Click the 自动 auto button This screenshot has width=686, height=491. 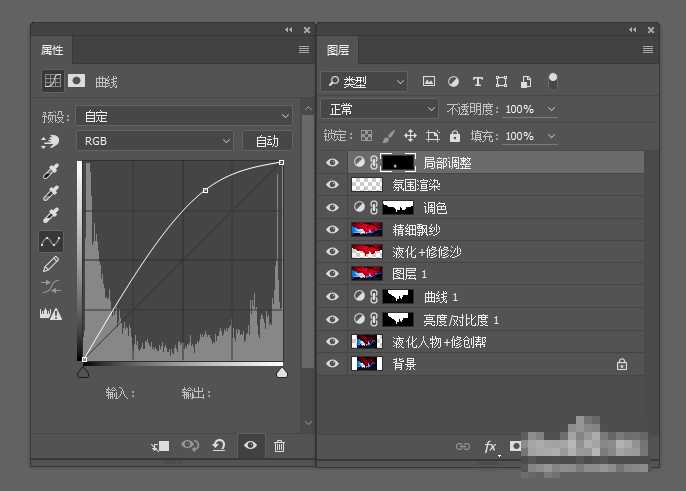(x=267, y=141)
